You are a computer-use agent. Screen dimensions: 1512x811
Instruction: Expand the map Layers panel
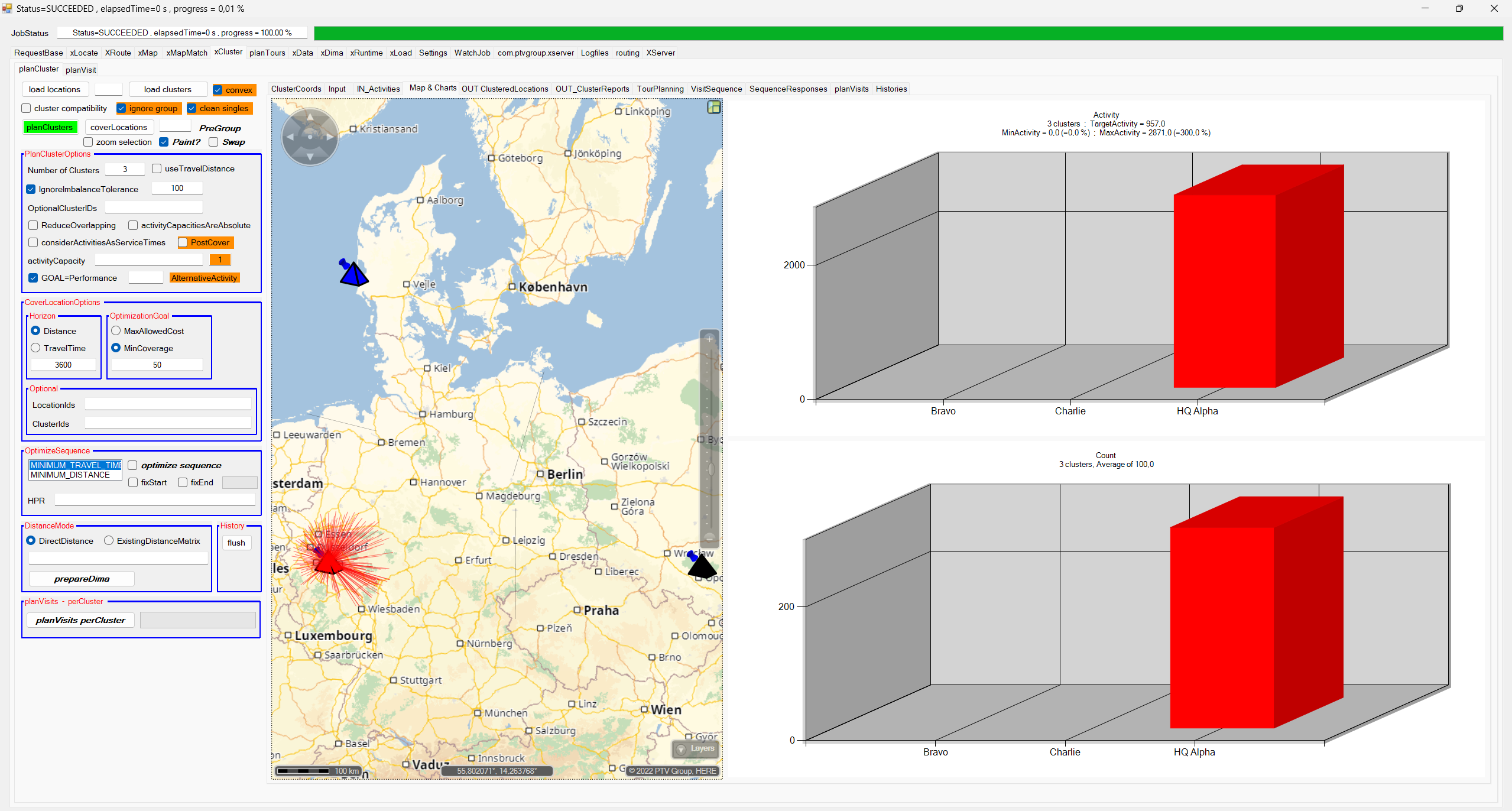[696, 748]
